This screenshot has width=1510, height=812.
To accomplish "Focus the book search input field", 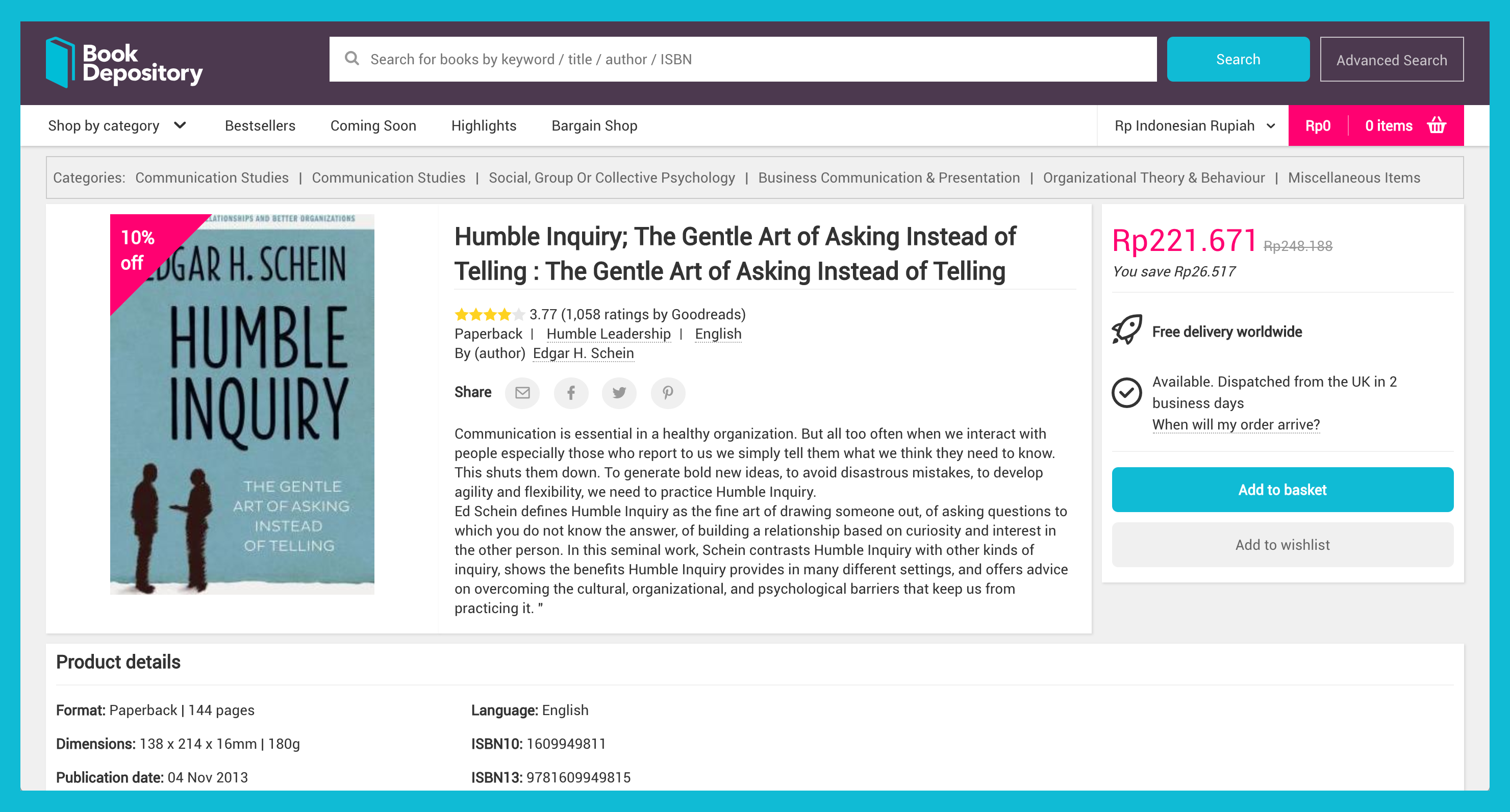I will 743,59.
